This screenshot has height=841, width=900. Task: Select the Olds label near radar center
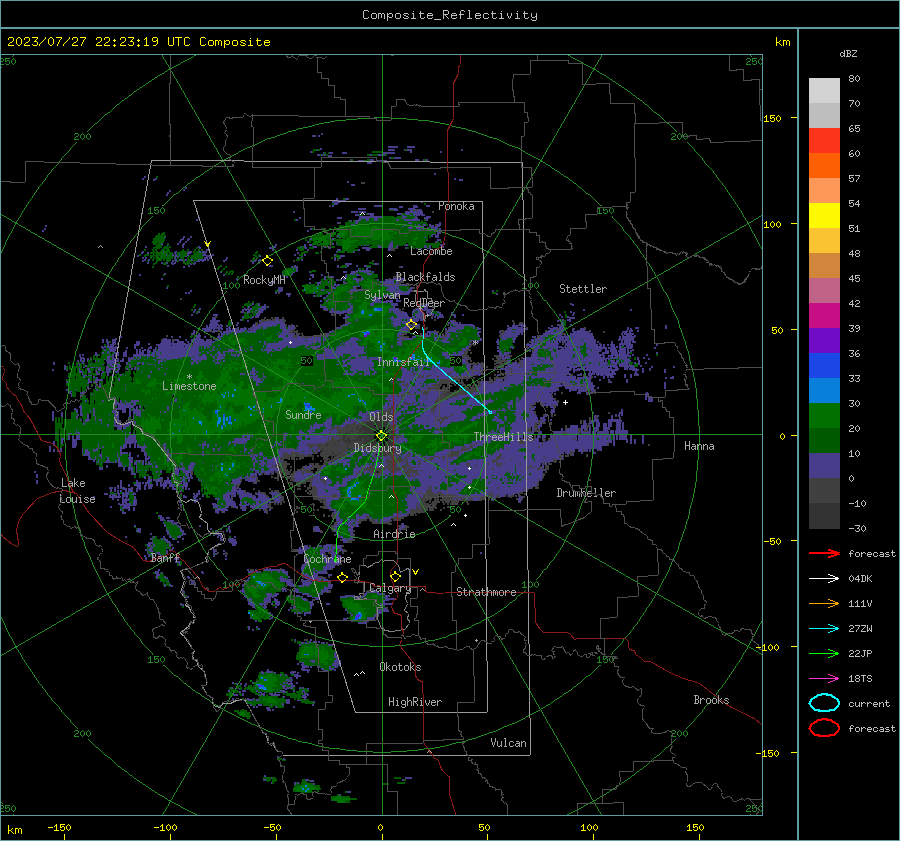381,417
